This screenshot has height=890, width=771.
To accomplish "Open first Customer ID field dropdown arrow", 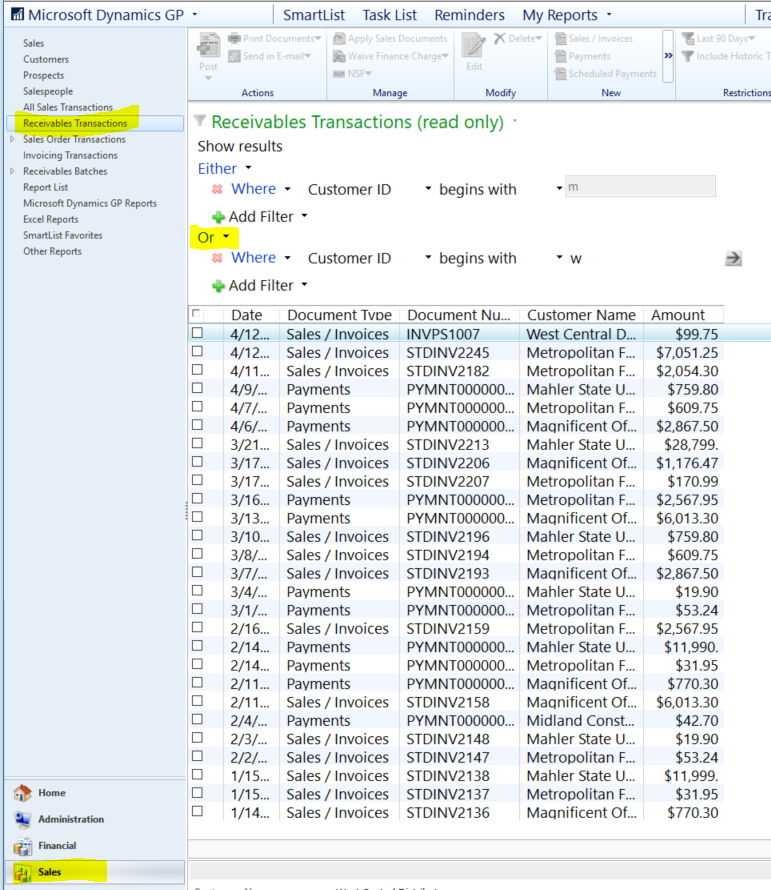I will coord(428,188).
